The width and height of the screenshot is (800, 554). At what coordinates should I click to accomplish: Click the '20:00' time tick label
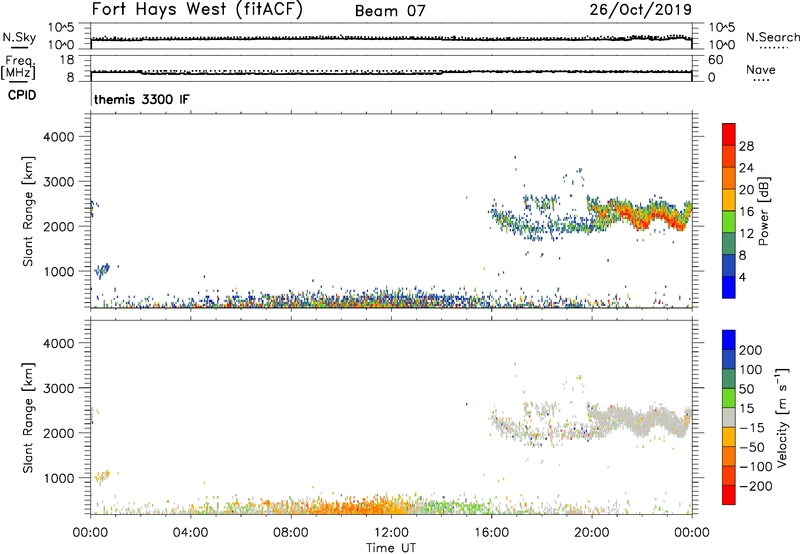click(x=591, y=533)
